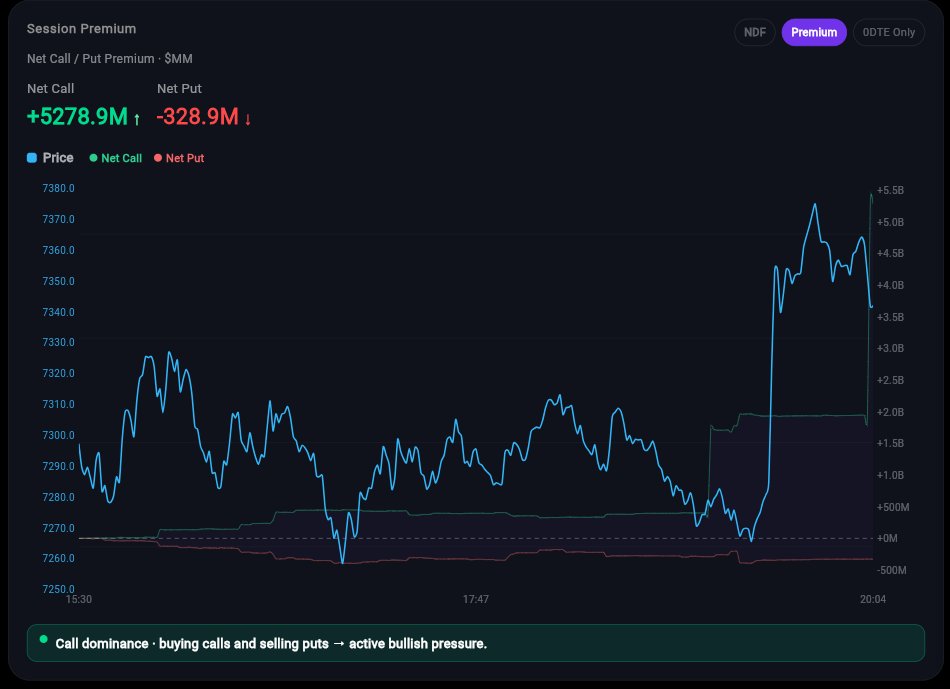Click the +0M premium axis label
The width and height of the screenshot is (950, 689).
pos(887,538)
